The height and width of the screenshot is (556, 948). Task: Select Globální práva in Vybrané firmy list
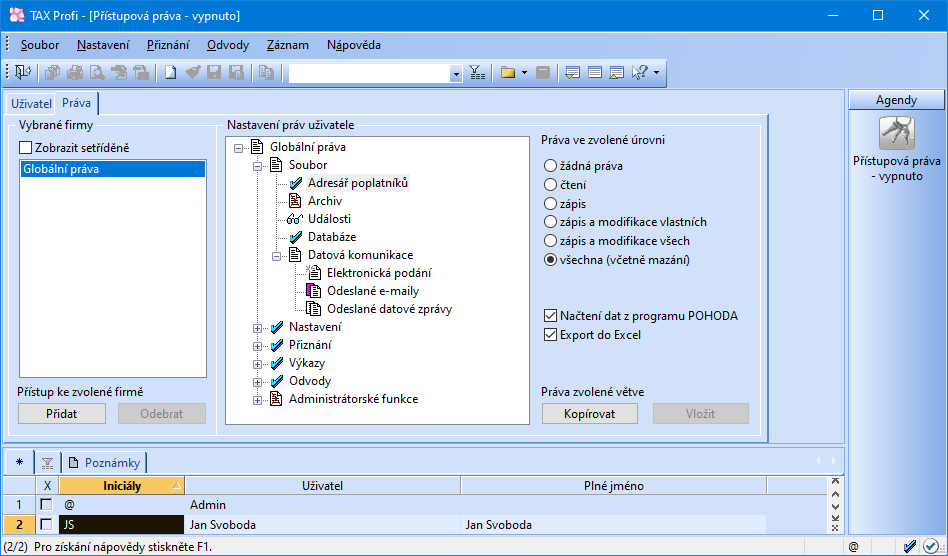tap(112, 169)
